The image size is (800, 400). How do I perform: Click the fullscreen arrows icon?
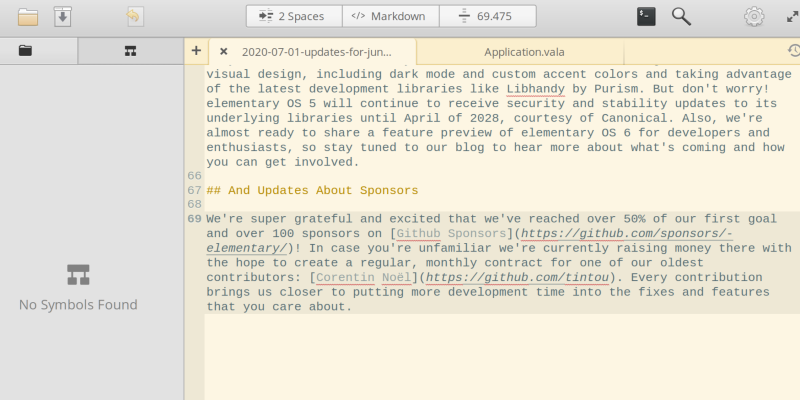coord(789,16)
